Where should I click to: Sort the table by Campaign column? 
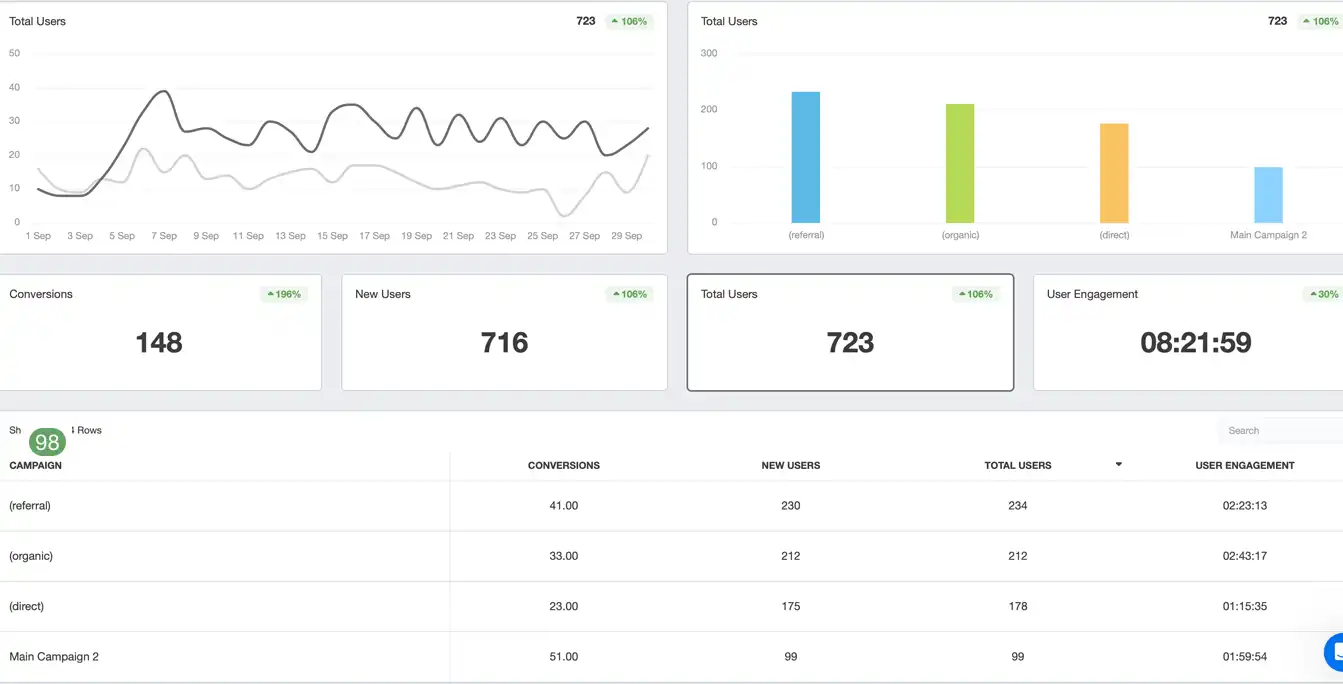pyautogui.click(x=36, y=465)
